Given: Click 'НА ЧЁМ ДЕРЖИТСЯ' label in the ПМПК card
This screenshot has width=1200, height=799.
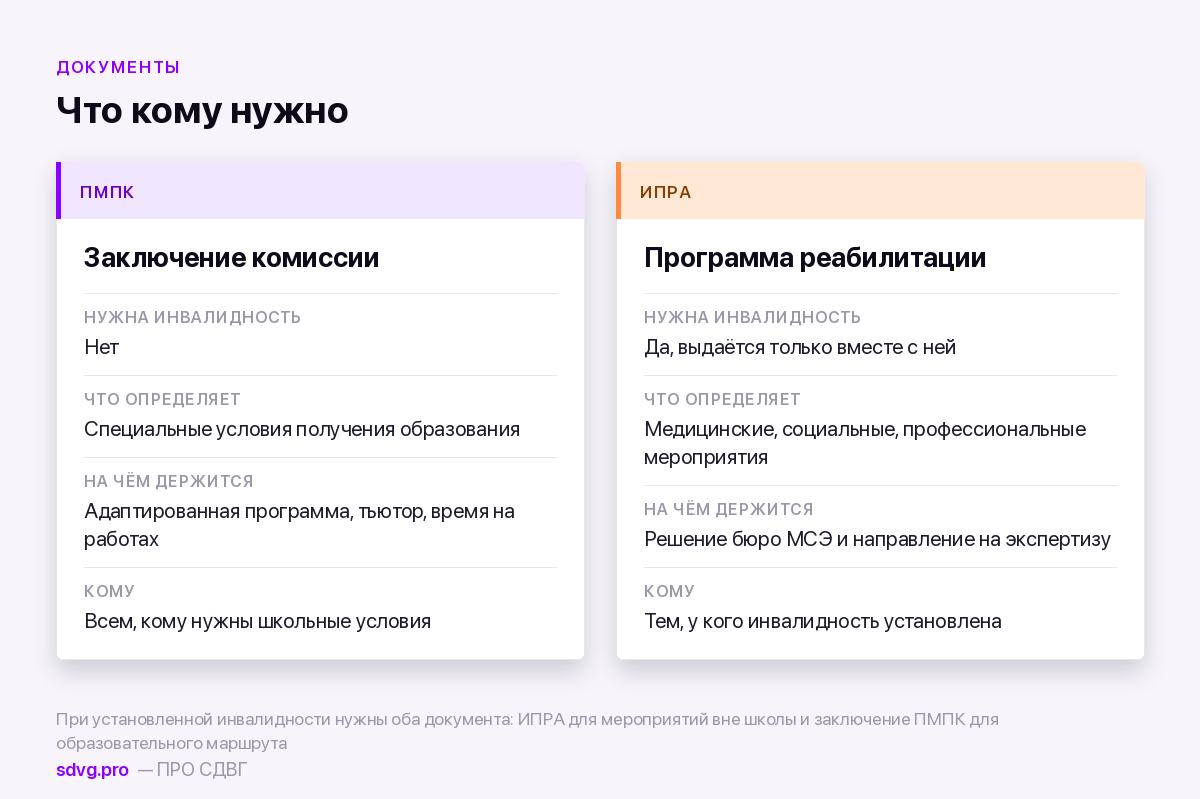Looking at the screenshot, I should [169, 481].
